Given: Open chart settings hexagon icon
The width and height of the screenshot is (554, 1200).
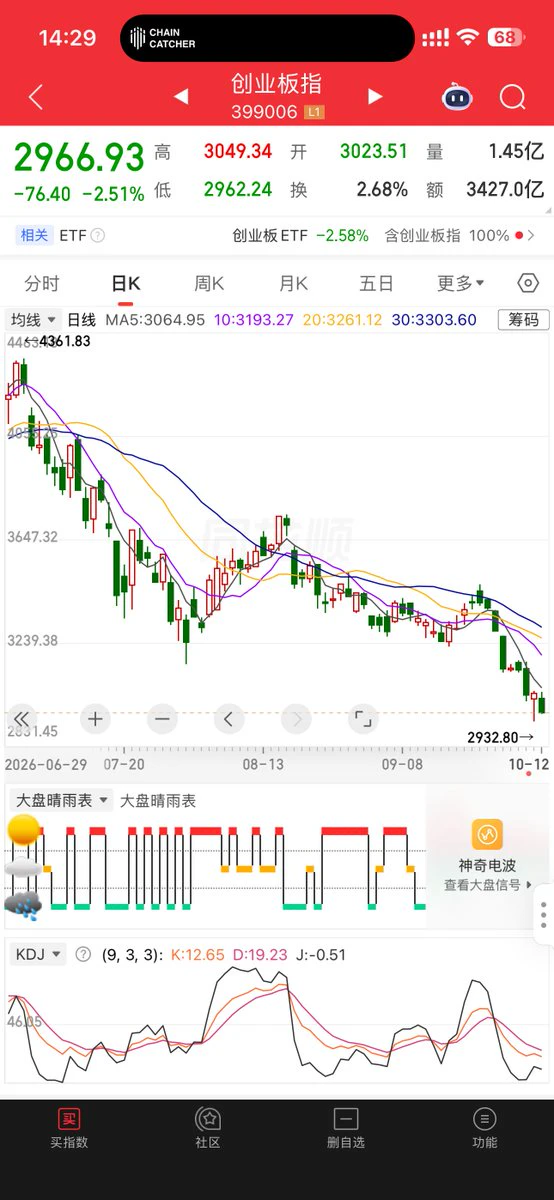Looking at the screenshot, I should 528,284.
